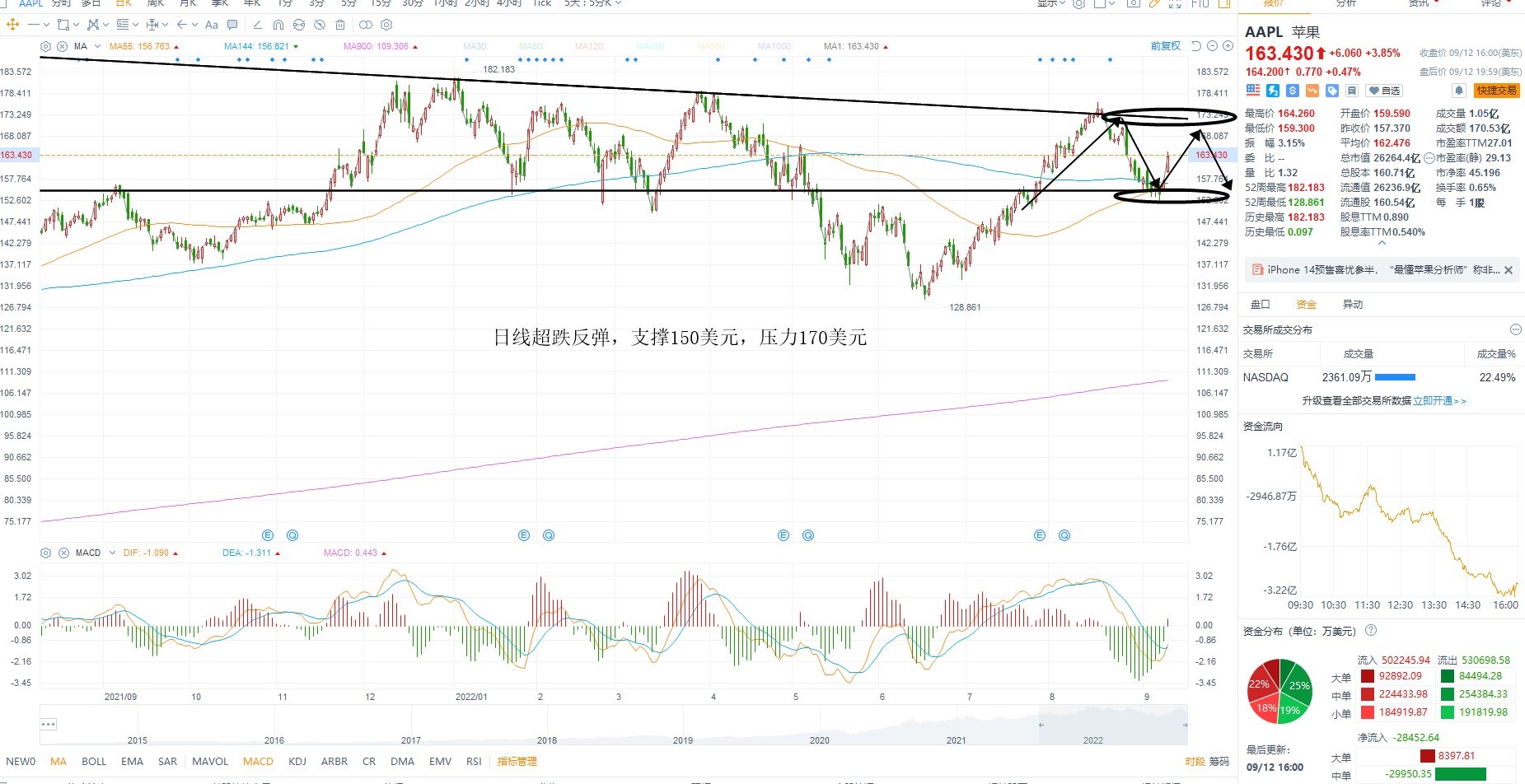Click the help icon beside 资金分布

pyautogui.click(x=1371, y=631)
